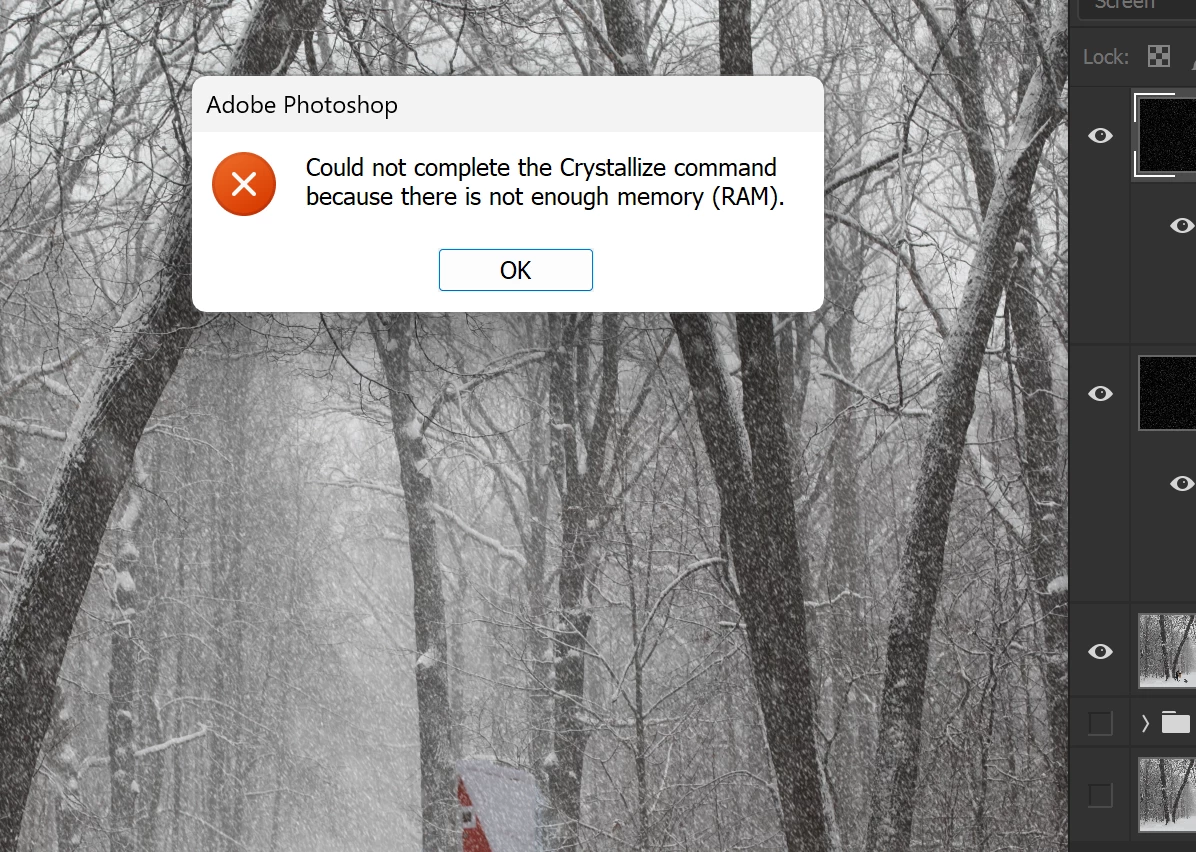1196x852 pixels.
Task: Show the hidden layer group folder
Action: click(1100, 723)
